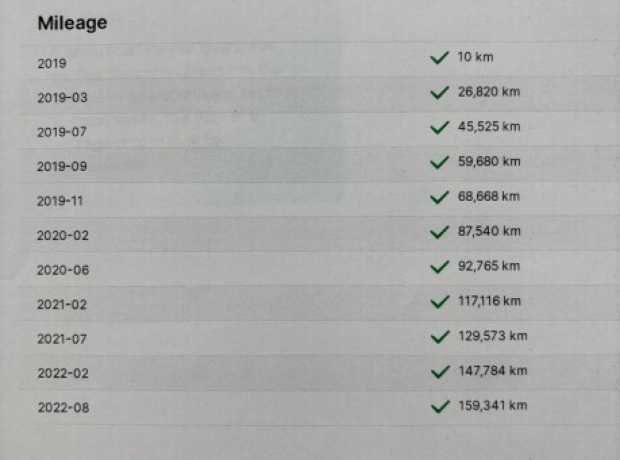Click the Mileage section heading
620x460 pixels.
(72, 23)
